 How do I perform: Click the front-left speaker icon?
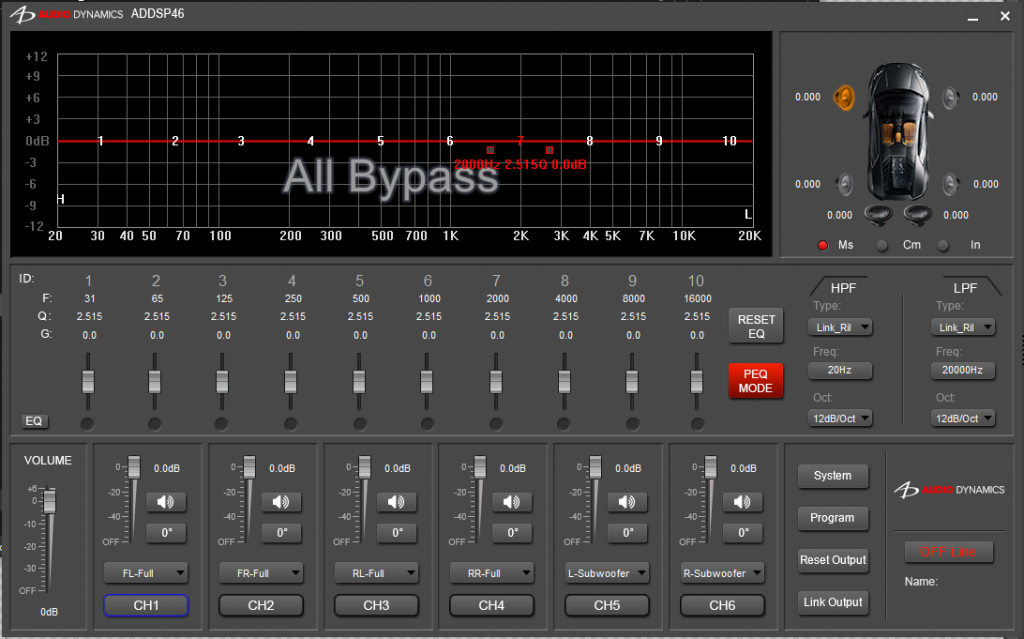pyautogui.click(x=845, y=97)
